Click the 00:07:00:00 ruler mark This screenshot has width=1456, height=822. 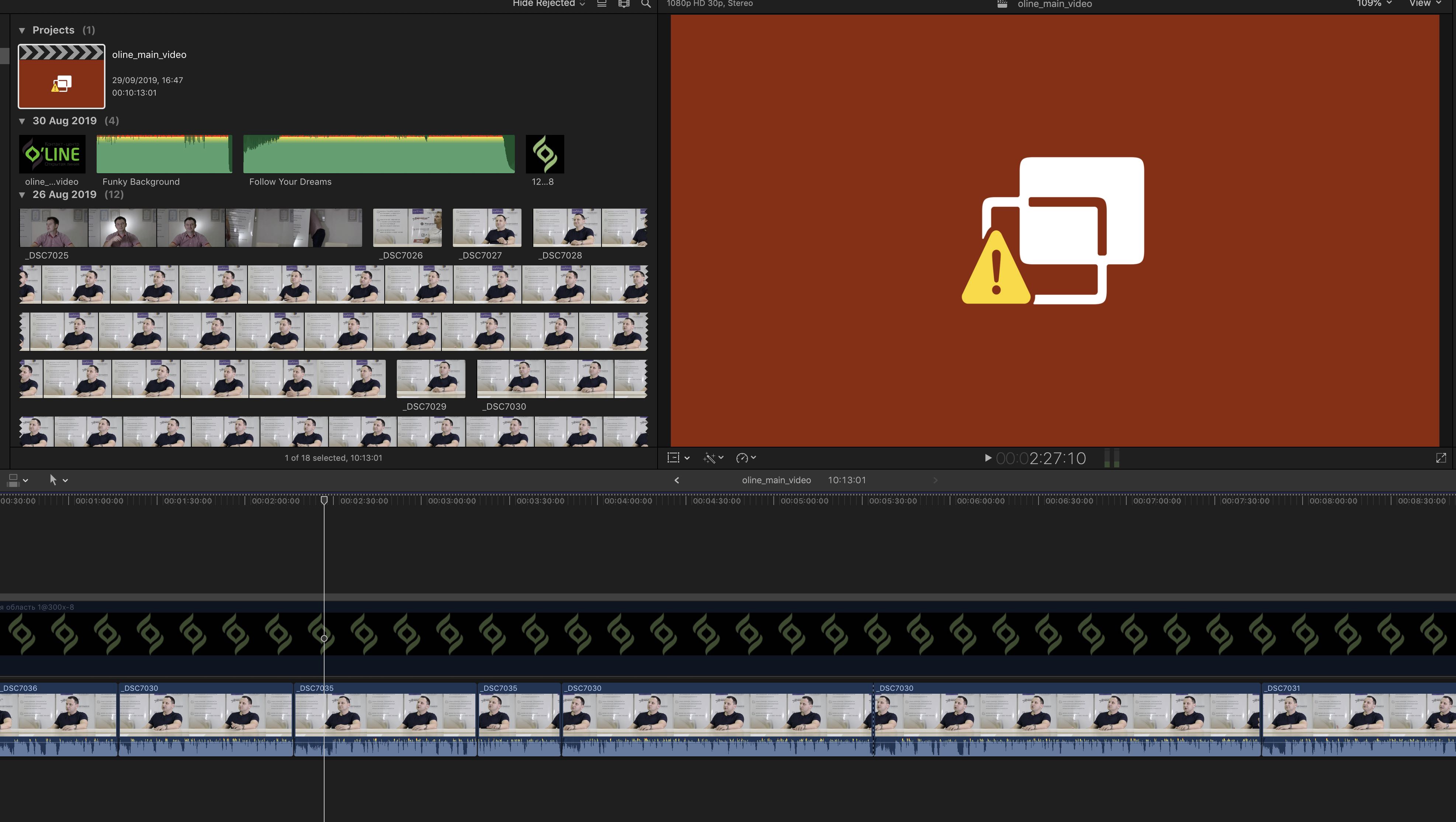(1157, 501)
